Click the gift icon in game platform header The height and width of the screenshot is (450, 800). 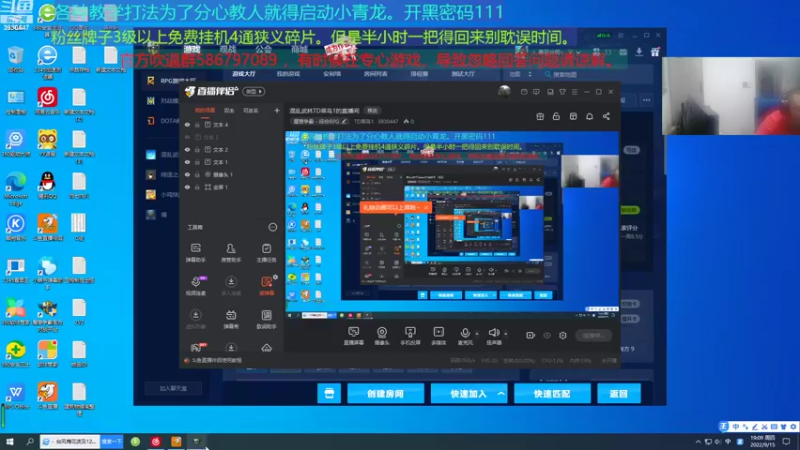[656, 52]
